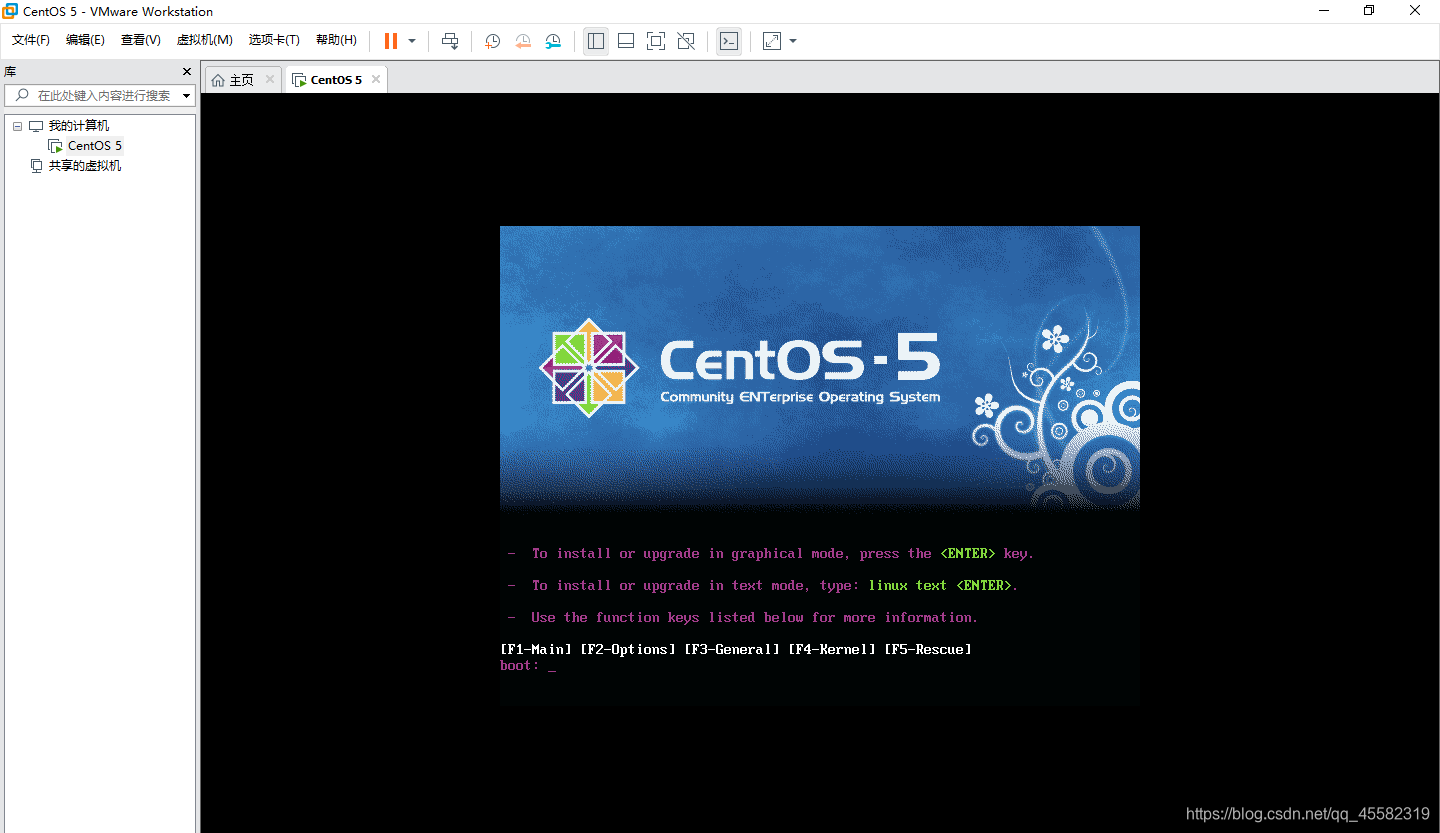Select the CentOS 5 tab

point(336,80)
